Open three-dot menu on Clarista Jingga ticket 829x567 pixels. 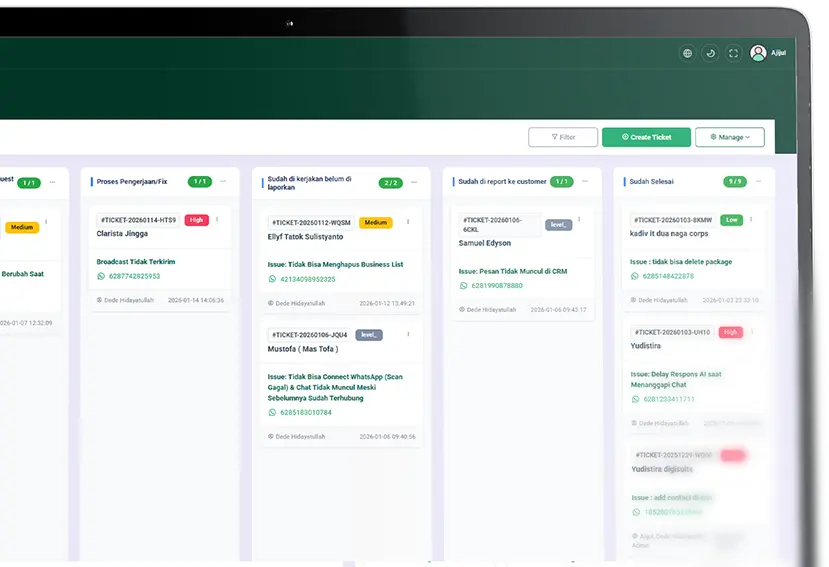click(217, 220)
